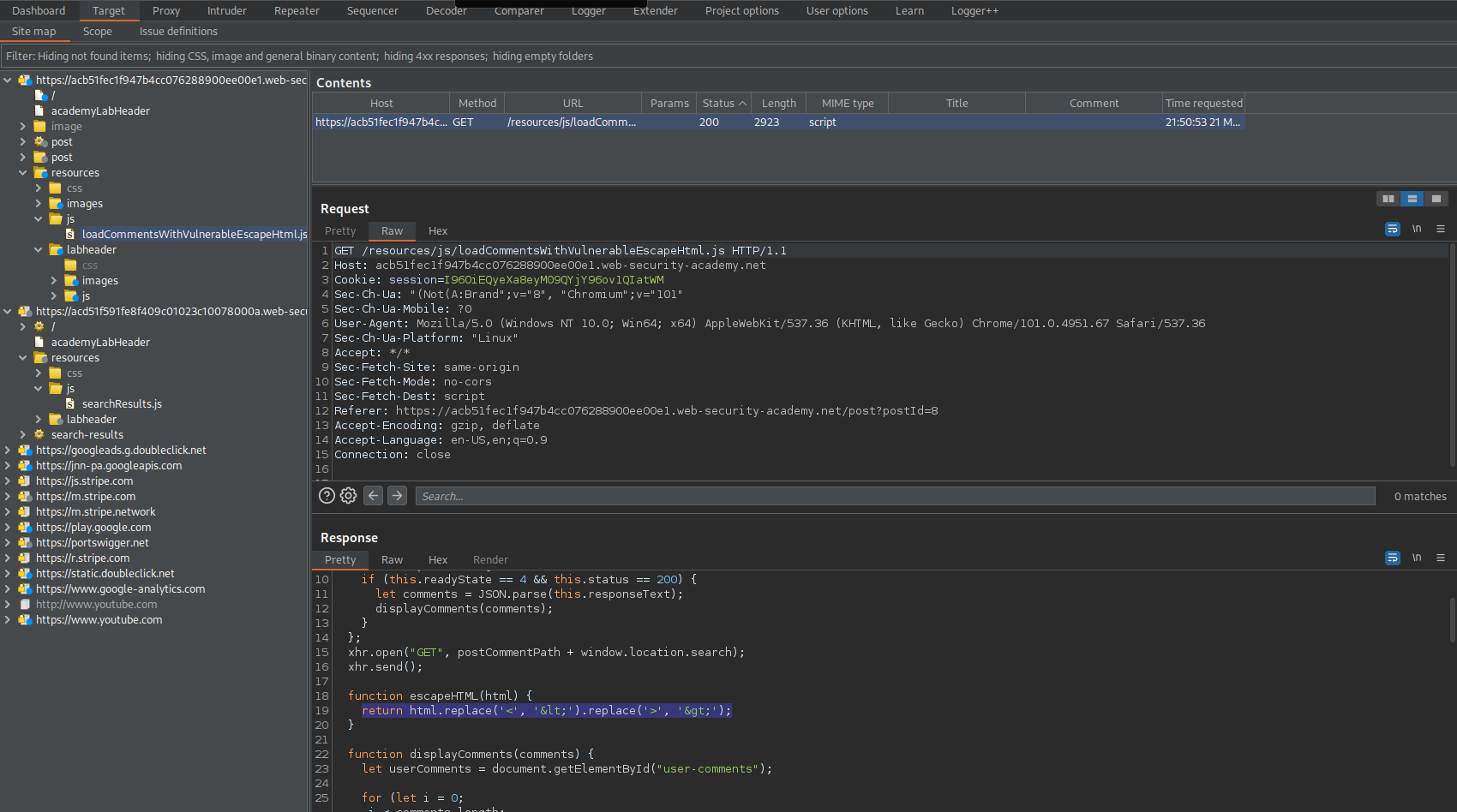This screenshot has height=812, width=1457.
Task: Expand the https://m.stripe.network host
Action: tap(8, 511)
